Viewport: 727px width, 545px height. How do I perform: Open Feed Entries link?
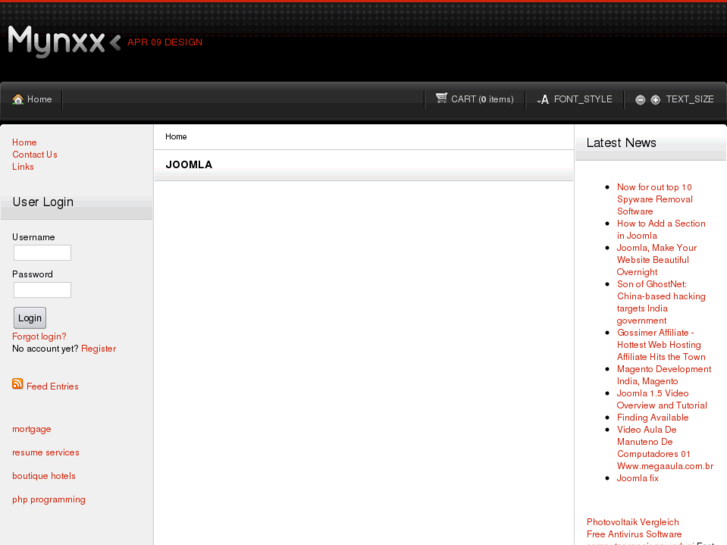point(52,386)
